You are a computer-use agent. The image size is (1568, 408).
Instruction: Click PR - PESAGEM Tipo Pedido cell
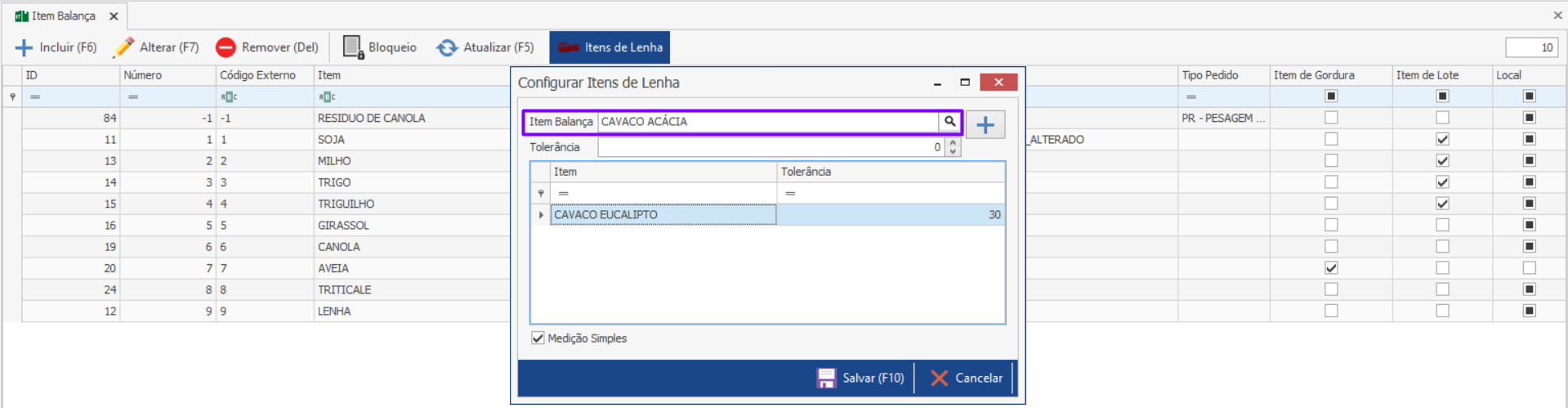point(1223,119)
